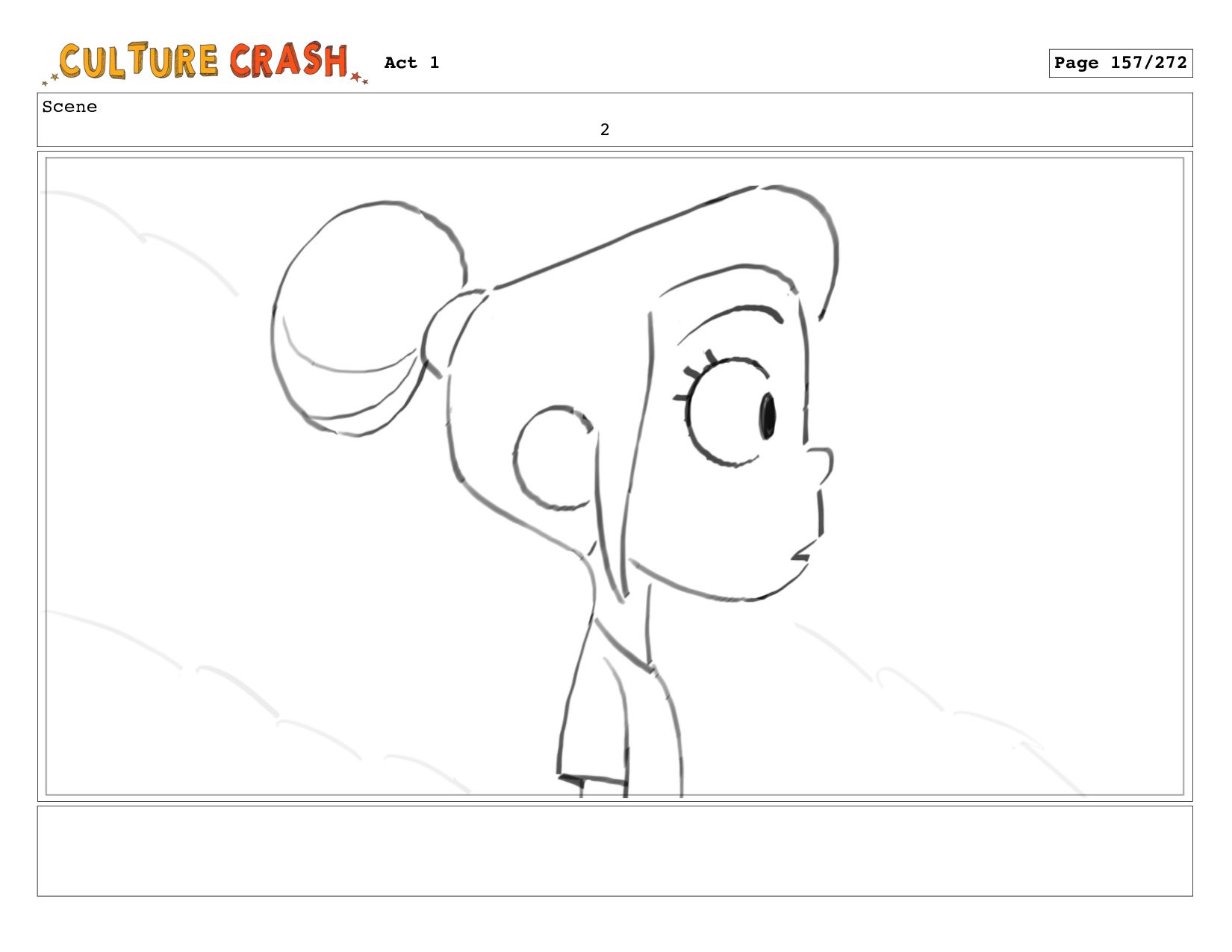The height and width of the screenshot is (952, 1232).
Task: Click the "Act 1" label
Action: pos(411,63)
